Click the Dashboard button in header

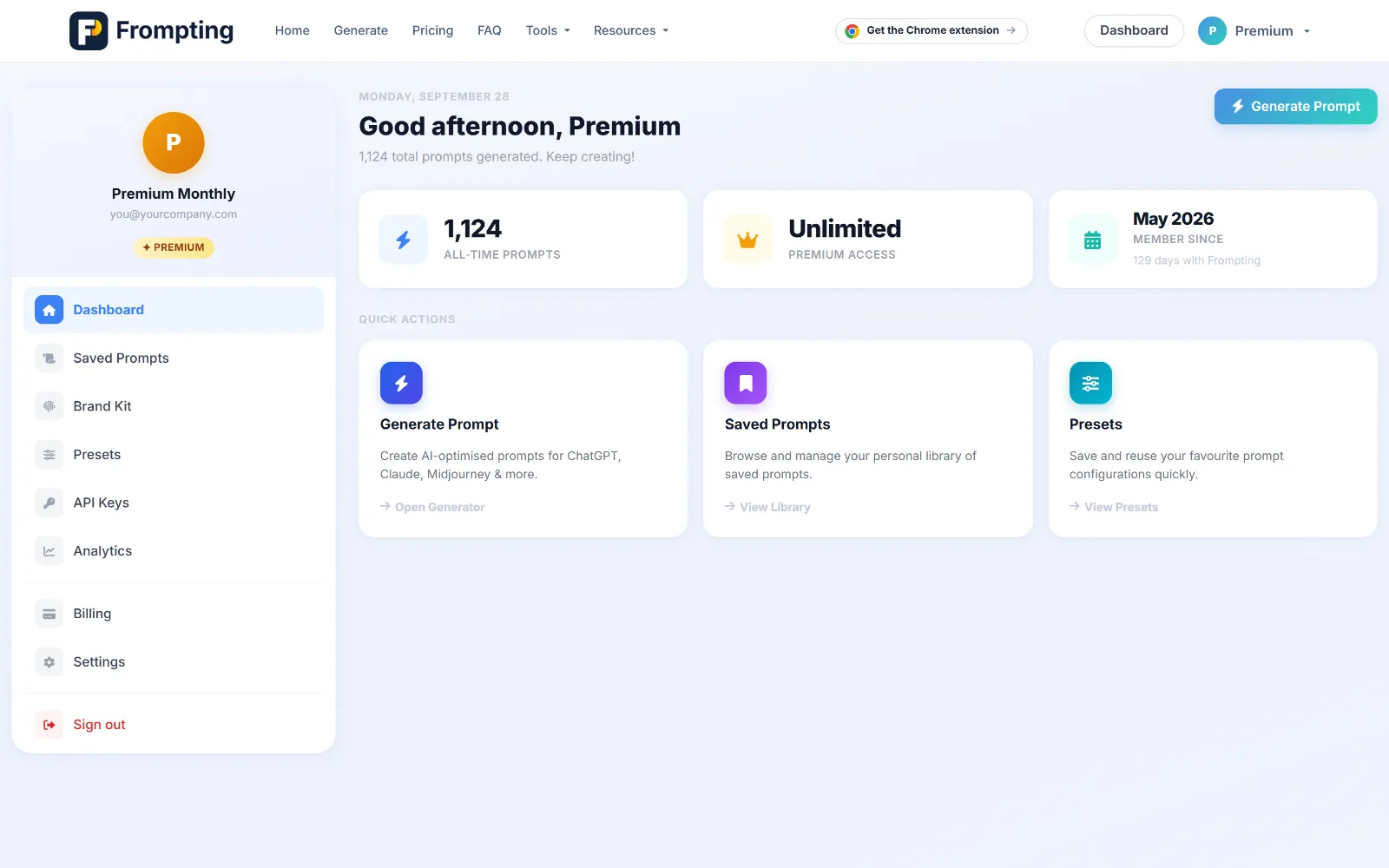1134,30
